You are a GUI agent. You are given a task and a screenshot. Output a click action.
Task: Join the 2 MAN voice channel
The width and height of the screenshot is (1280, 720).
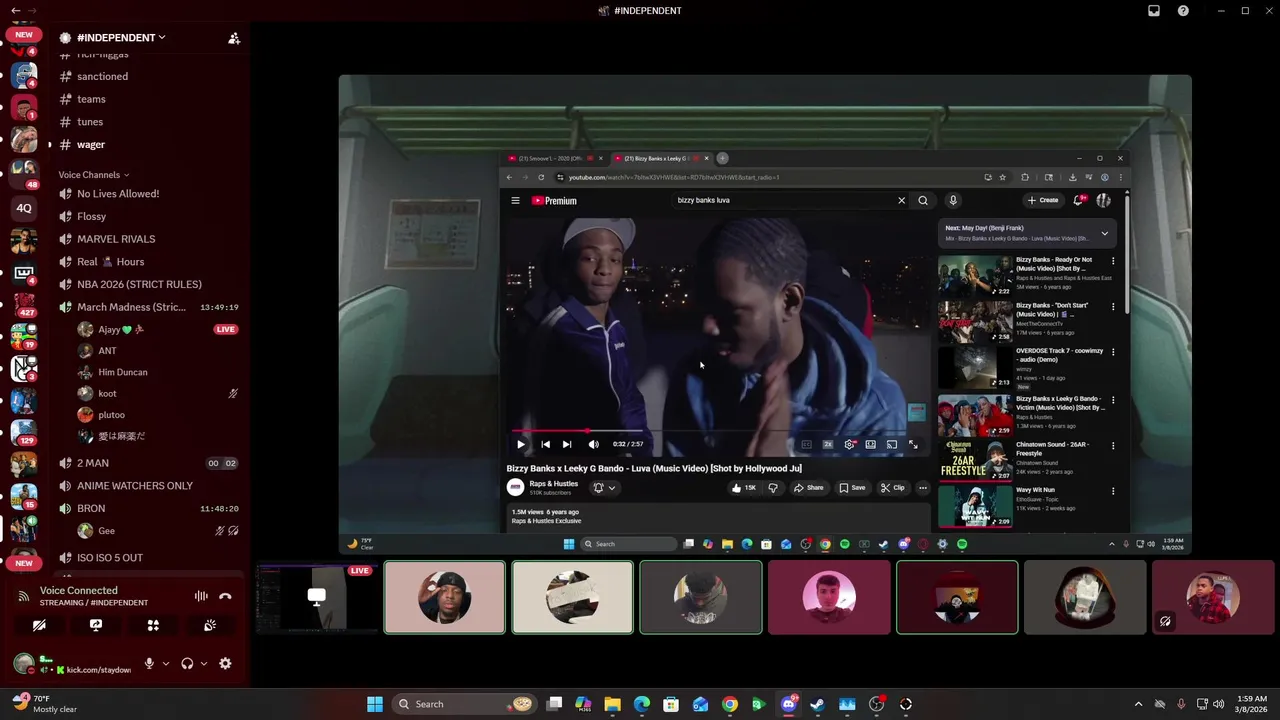(93, 463)
